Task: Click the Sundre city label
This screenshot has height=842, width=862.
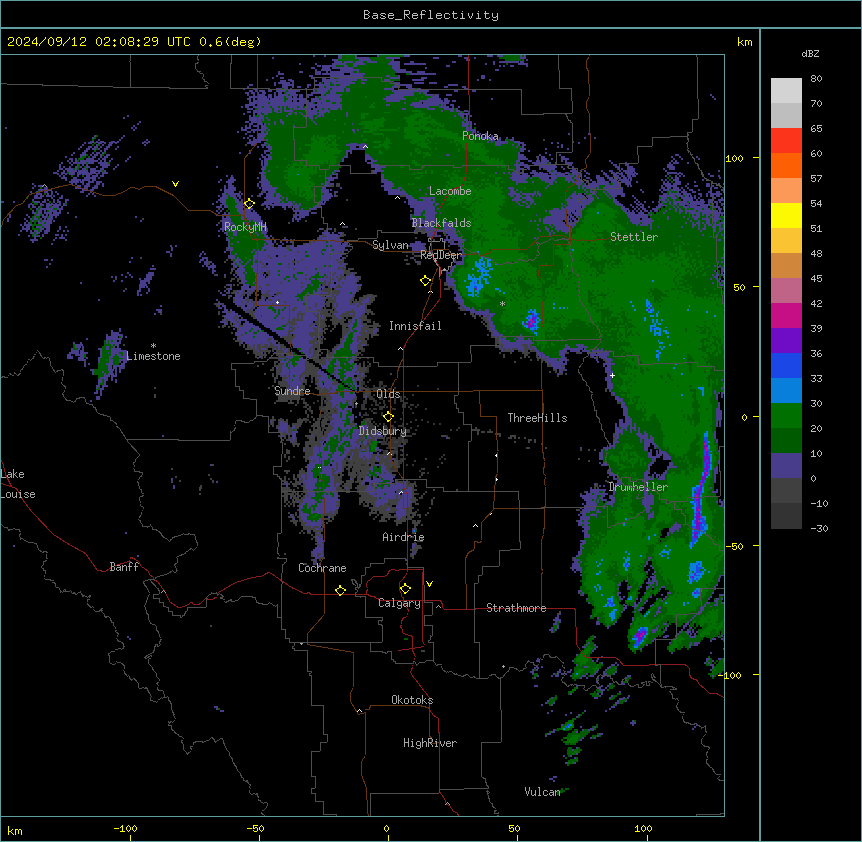Action: tap(292, 391)
